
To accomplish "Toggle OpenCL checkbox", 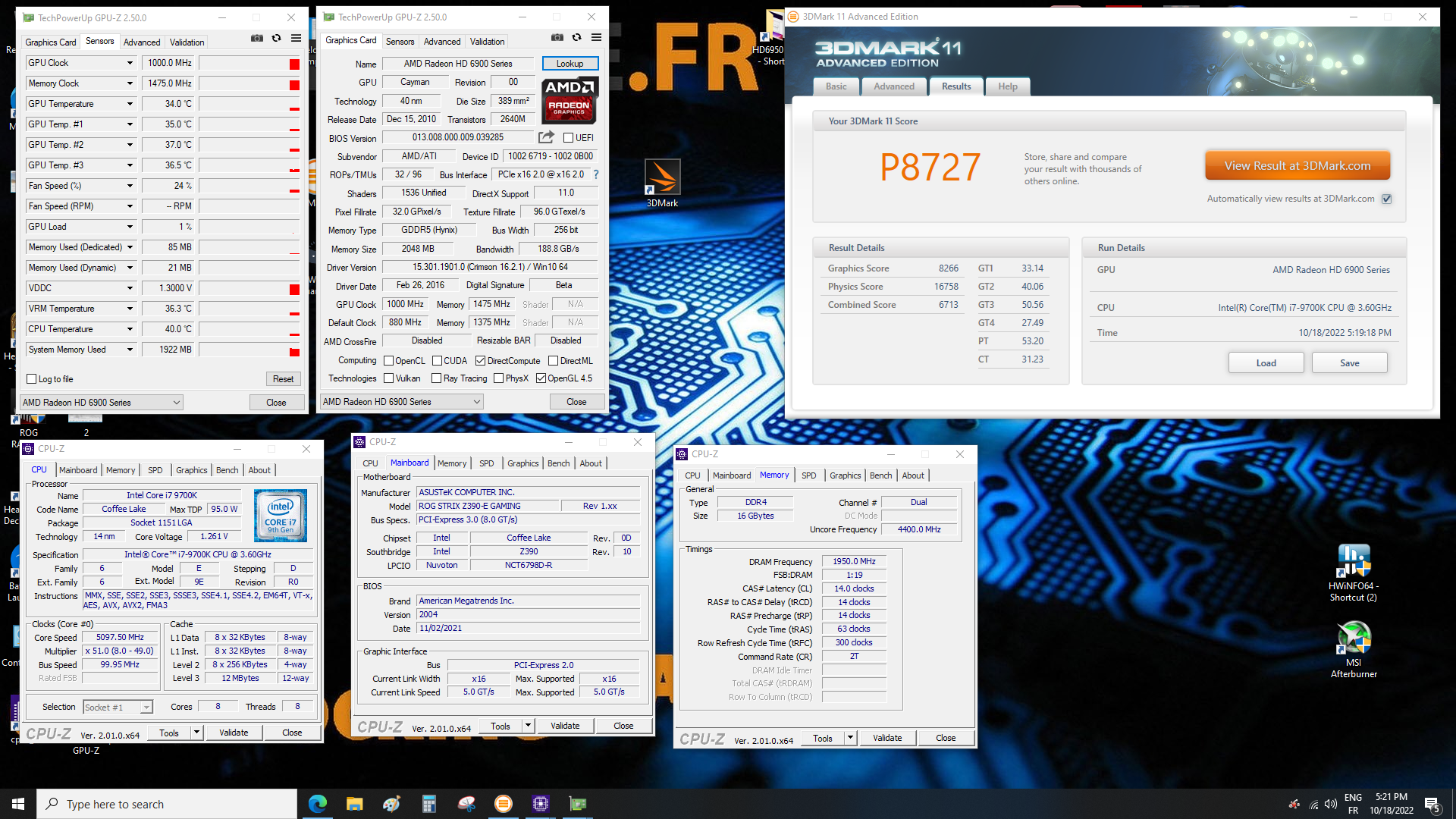I will point(388,361).
